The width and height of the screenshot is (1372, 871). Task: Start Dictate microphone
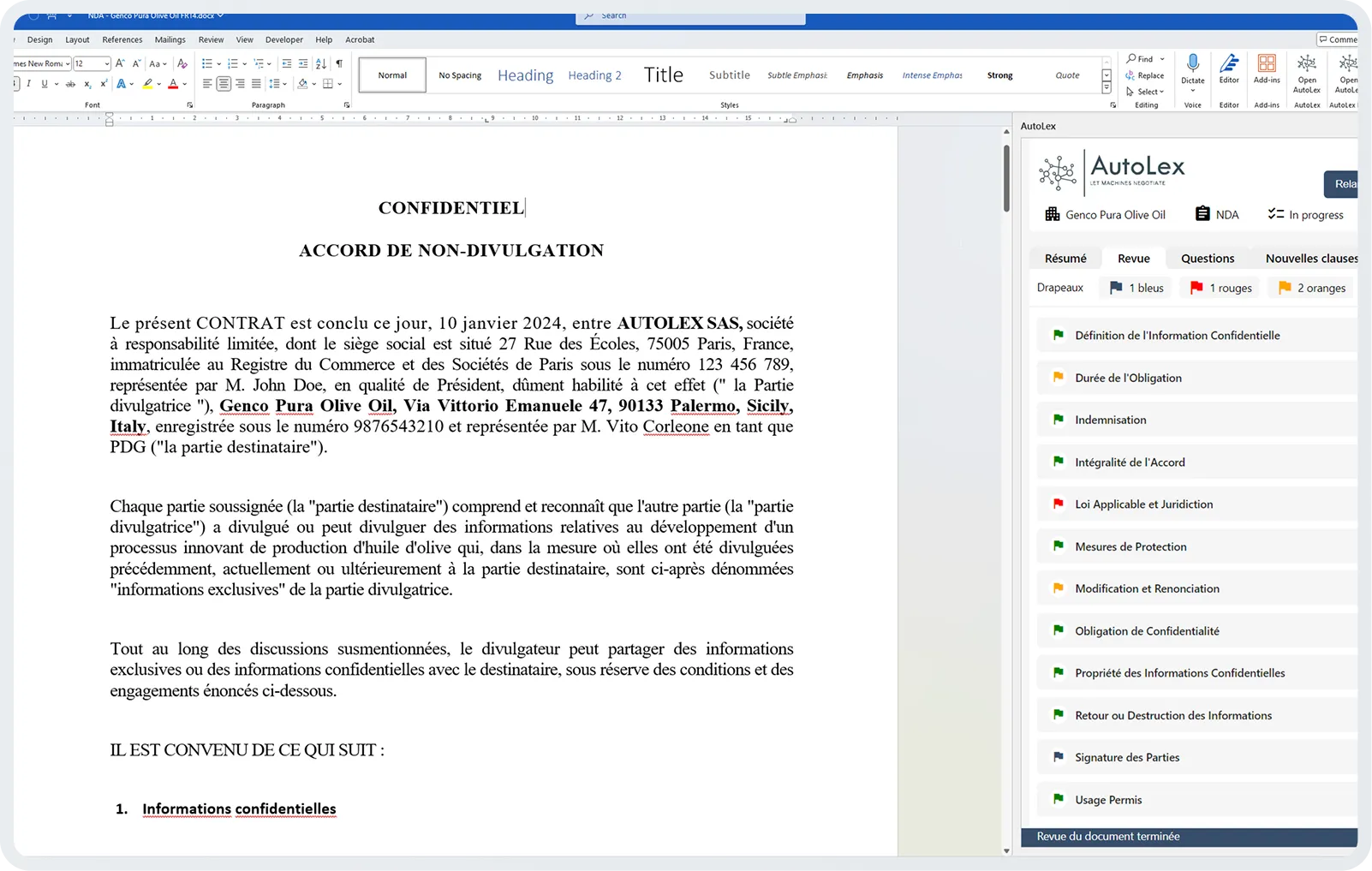point(1193,63)
